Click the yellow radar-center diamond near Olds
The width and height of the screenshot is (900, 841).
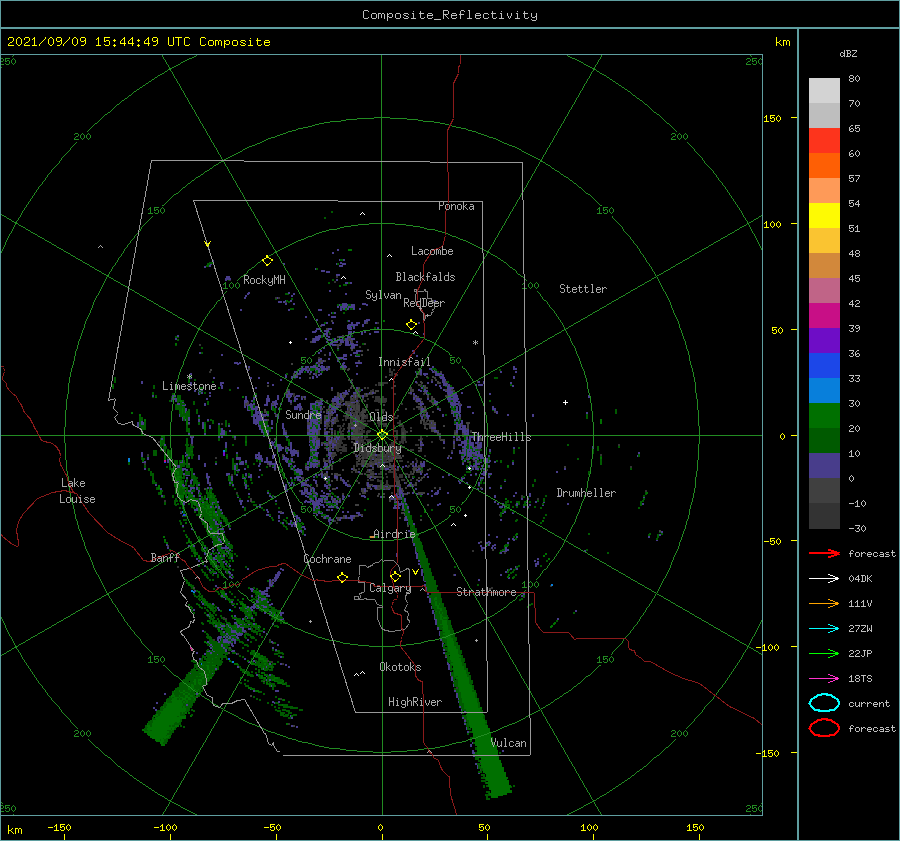tap(382, 435)
